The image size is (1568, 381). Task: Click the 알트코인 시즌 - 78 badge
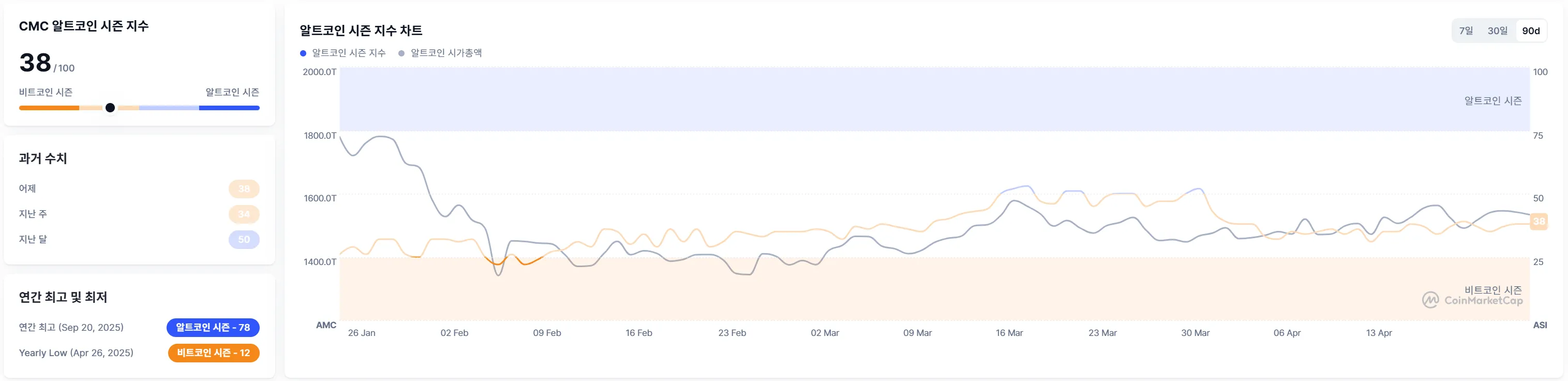point(213,328)
